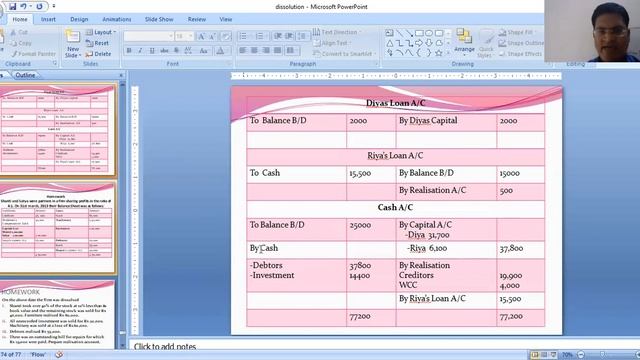Switch to the Outline pane tab
Image resolution: width=640 pixels, height=360 pixels.
tap(25, 75)
